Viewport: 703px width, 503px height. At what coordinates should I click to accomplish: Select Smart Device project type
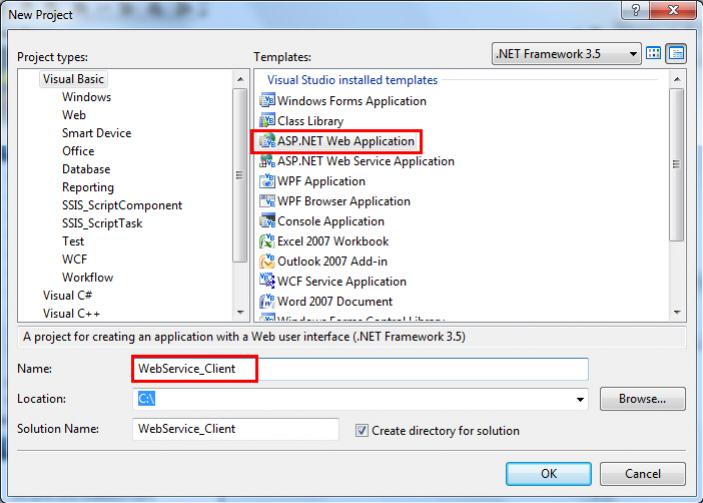[97, 133]
